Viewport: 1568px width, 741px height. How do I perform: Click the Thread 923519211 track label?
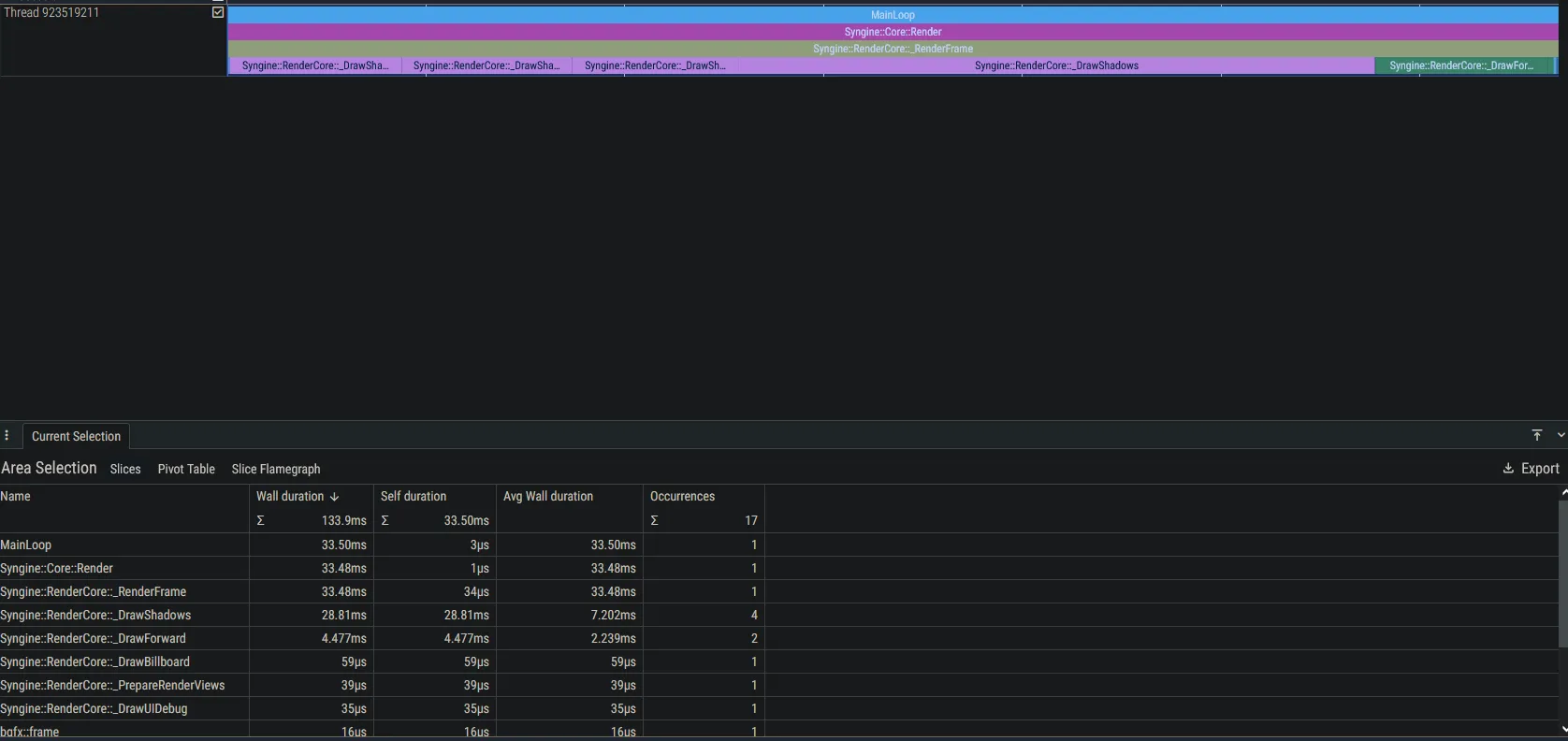point(51,13)
